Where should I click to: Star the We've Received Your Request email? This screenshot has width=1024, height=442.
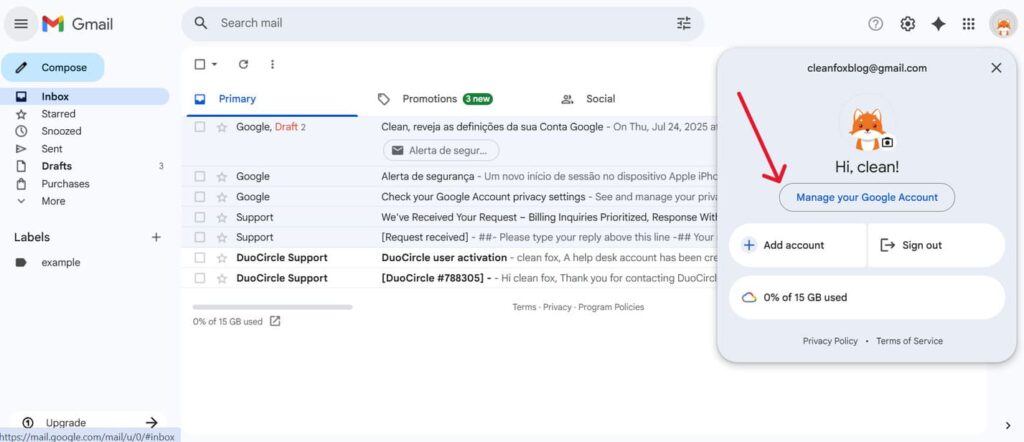(x=221, y=217)
